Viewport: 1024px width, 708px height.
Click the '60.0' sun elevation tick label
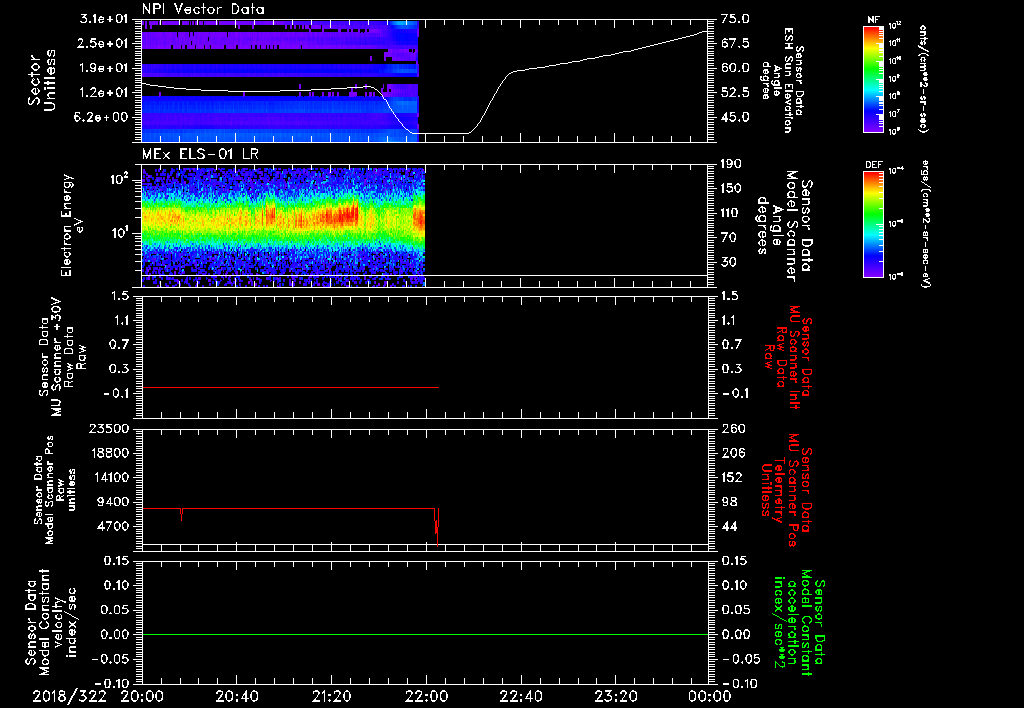click(x=735, y=68)
